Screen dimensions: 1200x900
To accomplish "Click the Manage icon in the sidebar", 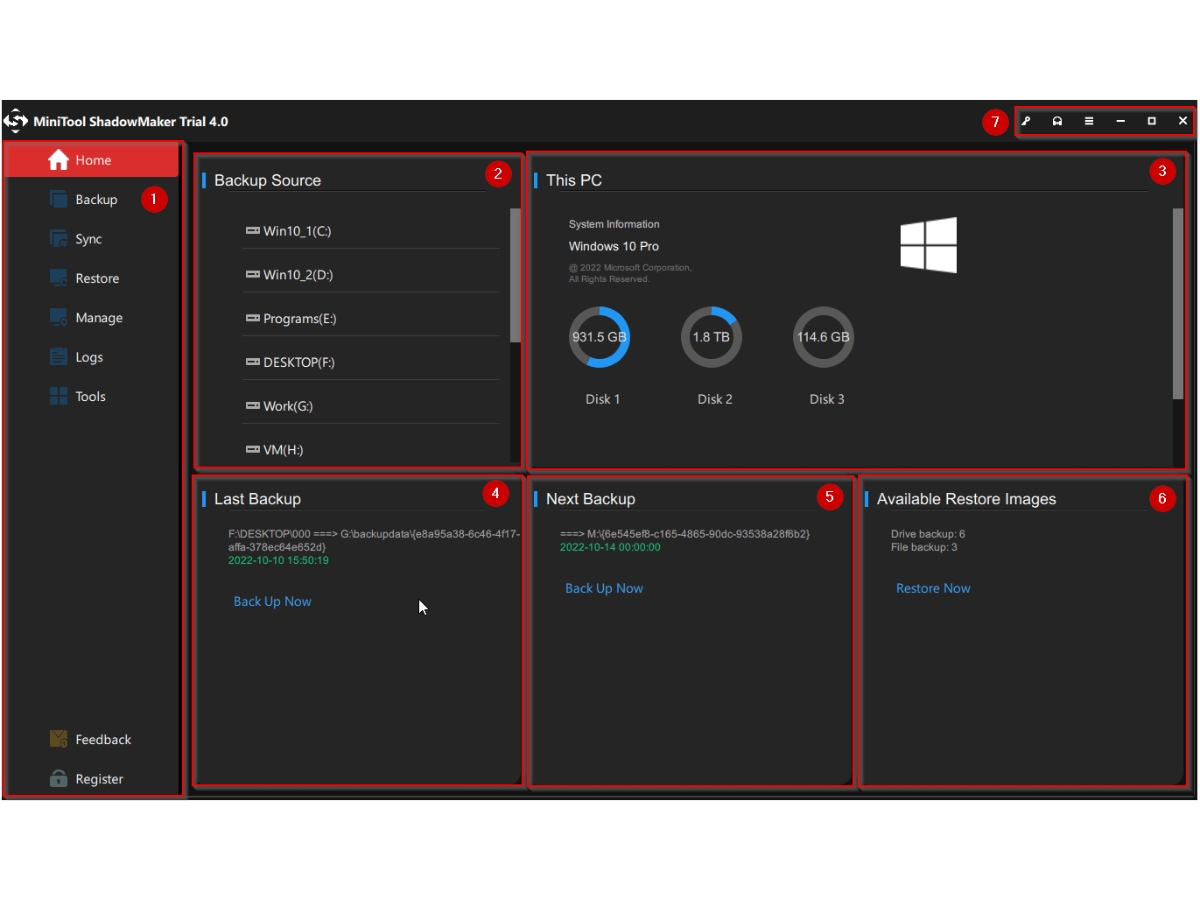I will [59, 318].
